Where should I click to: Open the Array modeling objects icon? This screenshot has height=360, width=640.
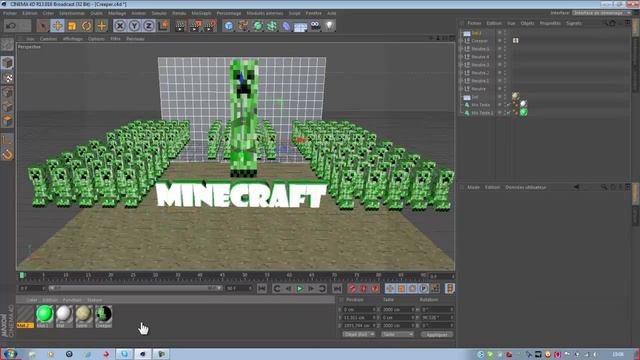[272, 26]
